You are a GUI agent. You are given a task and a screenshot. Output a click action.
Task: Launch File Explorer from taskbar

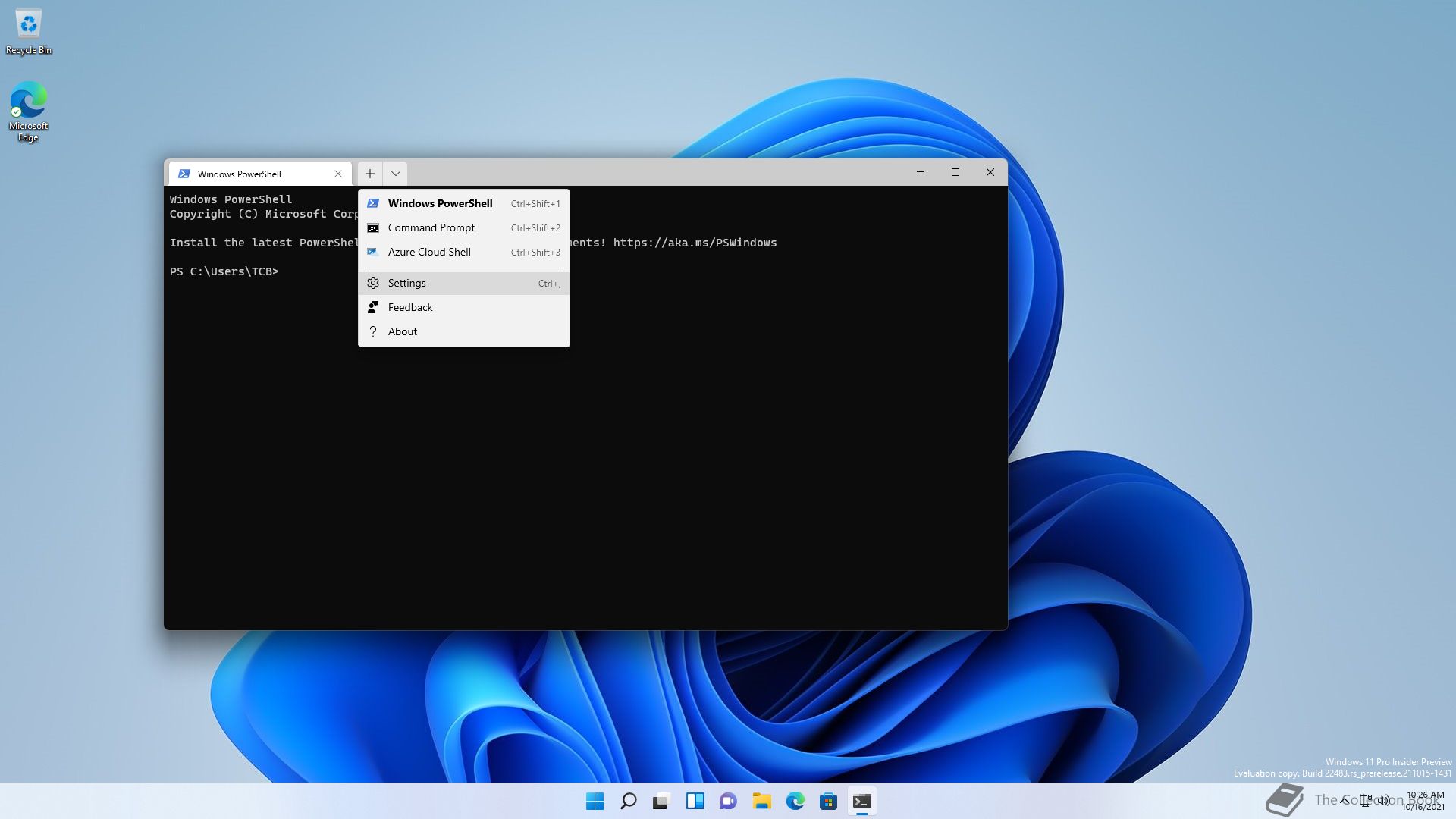pos(761,801)
